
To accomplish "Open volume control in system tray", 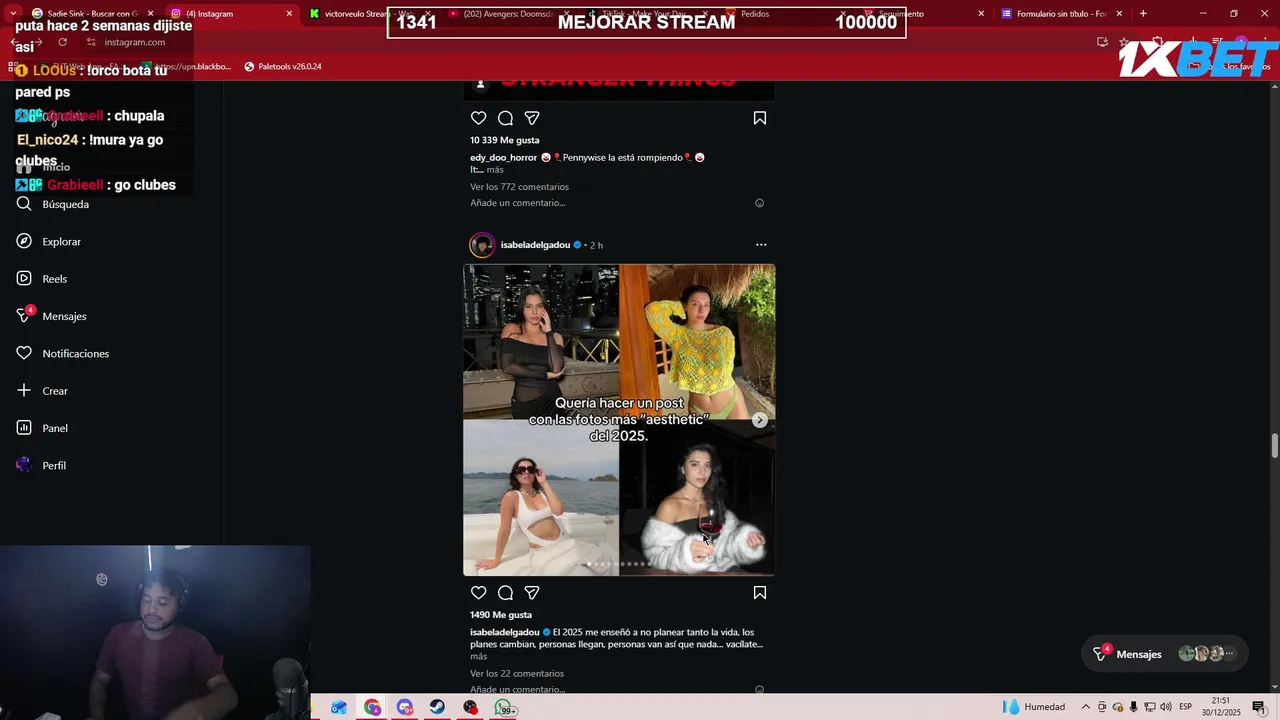I will coord(1165,707).
